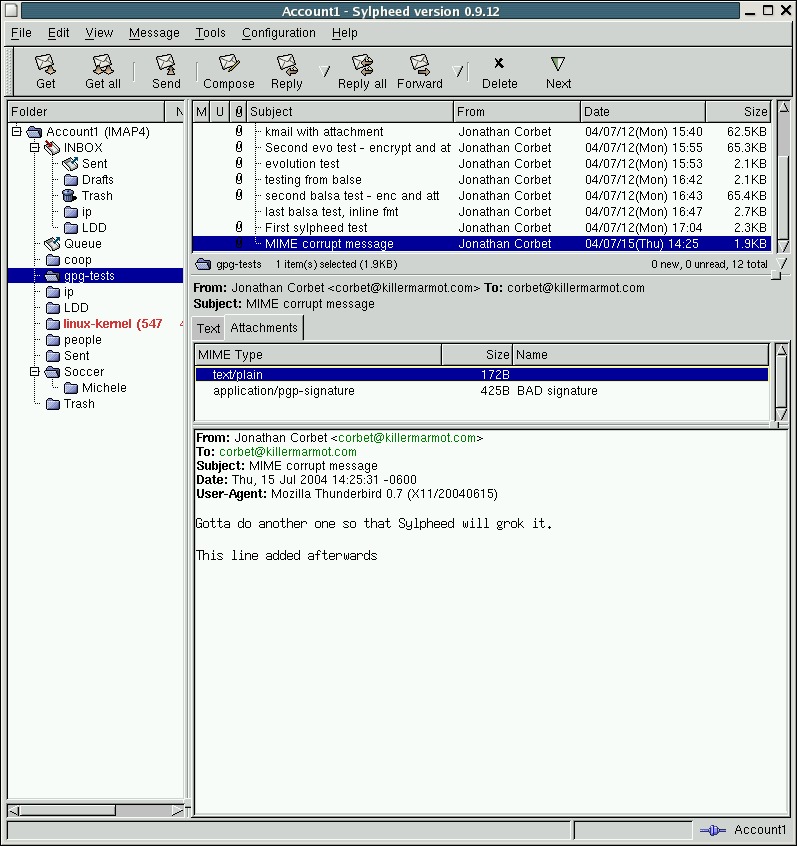Open the Drafts folder icon
Viewport: 797px width, 846px height.
pyautogui.click(x=71, y=180)
